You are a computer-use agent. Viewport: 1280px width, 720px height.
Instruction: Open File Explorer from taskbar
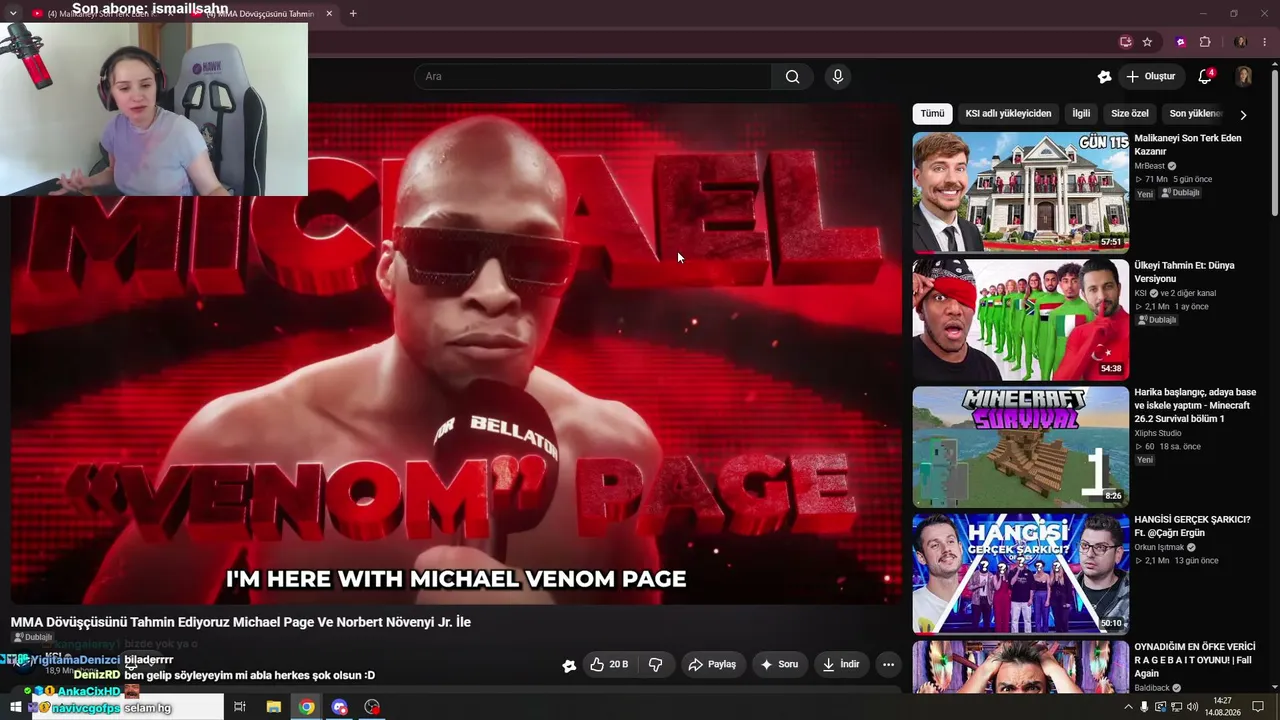[x=273, y=707]
